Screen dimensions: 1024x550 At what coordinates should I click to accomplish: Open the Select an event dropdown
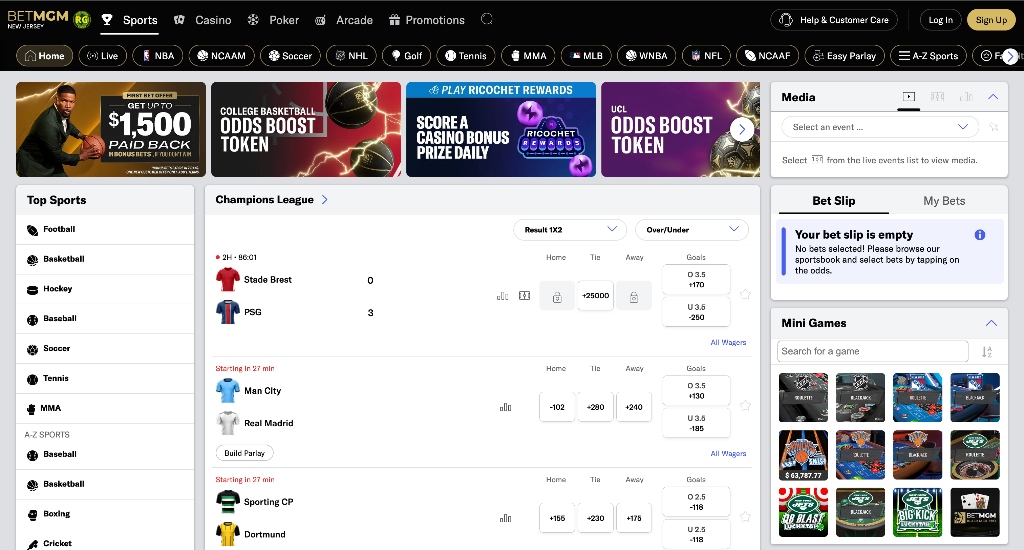[x=880, y=127]
